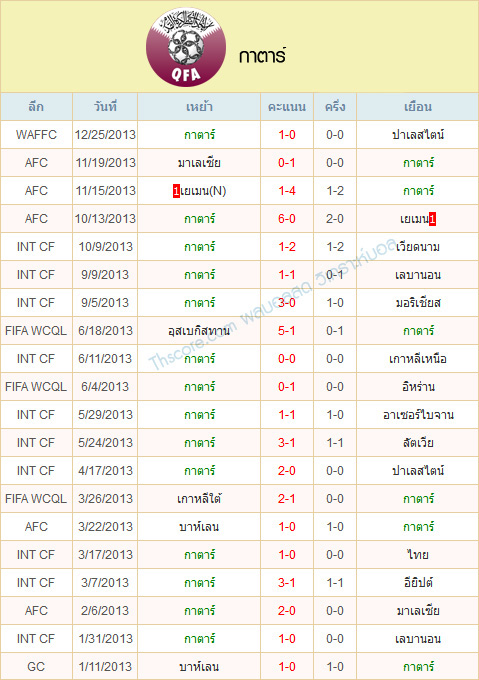Open the 1-4 score on 11/15/2013

point(287,191)
